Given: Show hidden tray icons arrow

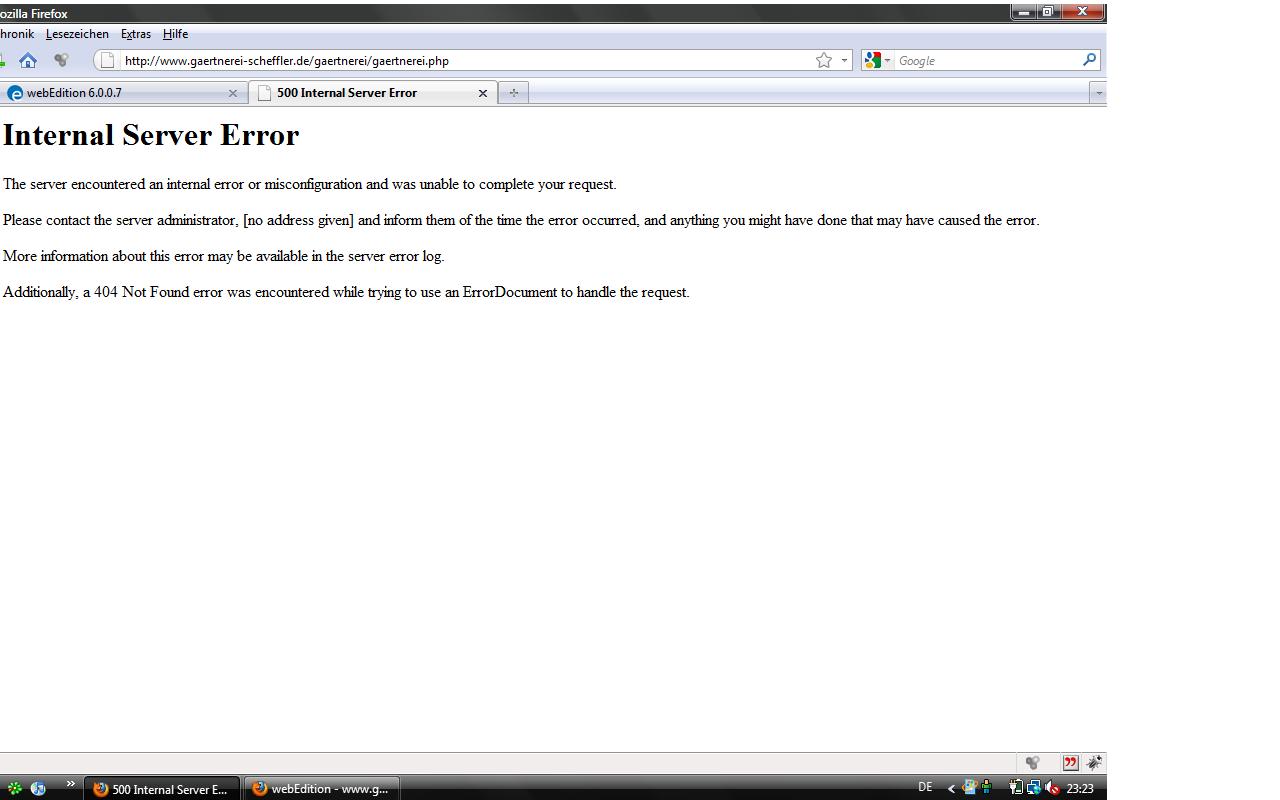Looking at the screenshot, I should (951, 788).
